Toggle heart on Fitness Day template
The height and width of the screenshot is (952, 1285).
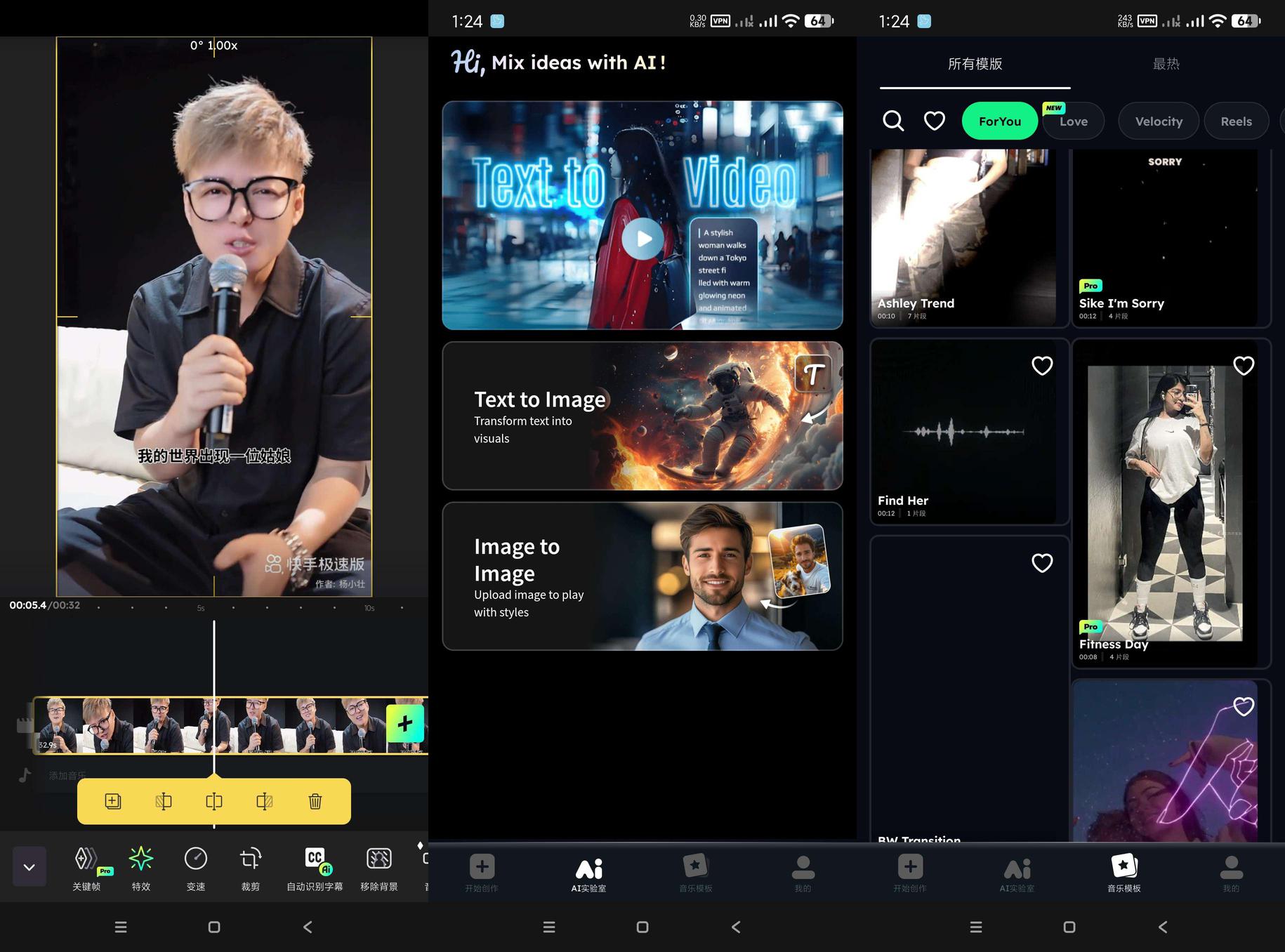1244,366
